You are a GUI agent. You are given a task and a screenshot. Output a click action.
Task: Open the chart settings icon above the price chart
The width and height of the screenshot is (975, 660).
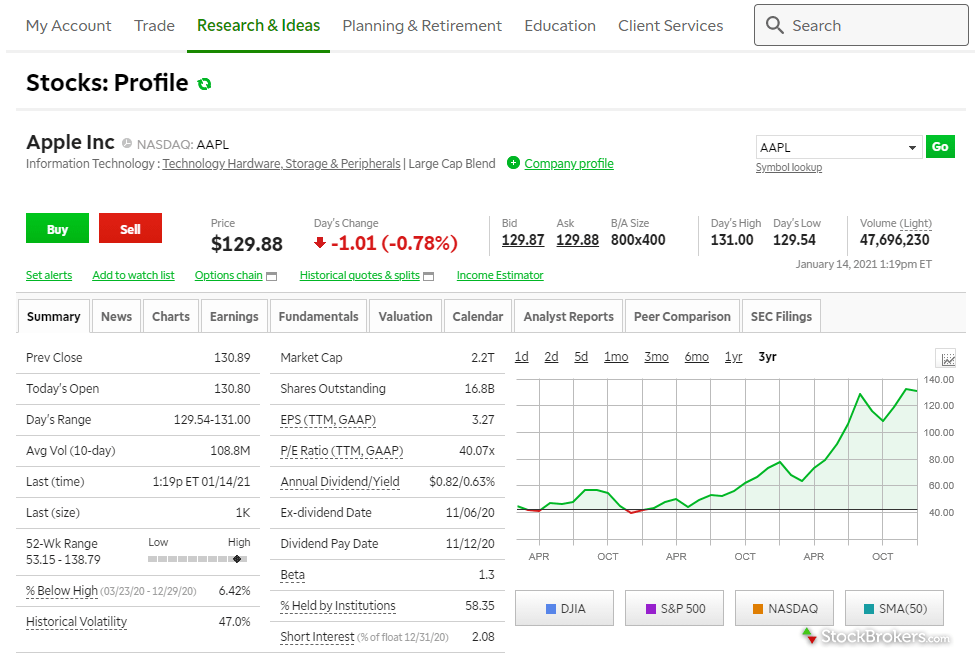947,358
